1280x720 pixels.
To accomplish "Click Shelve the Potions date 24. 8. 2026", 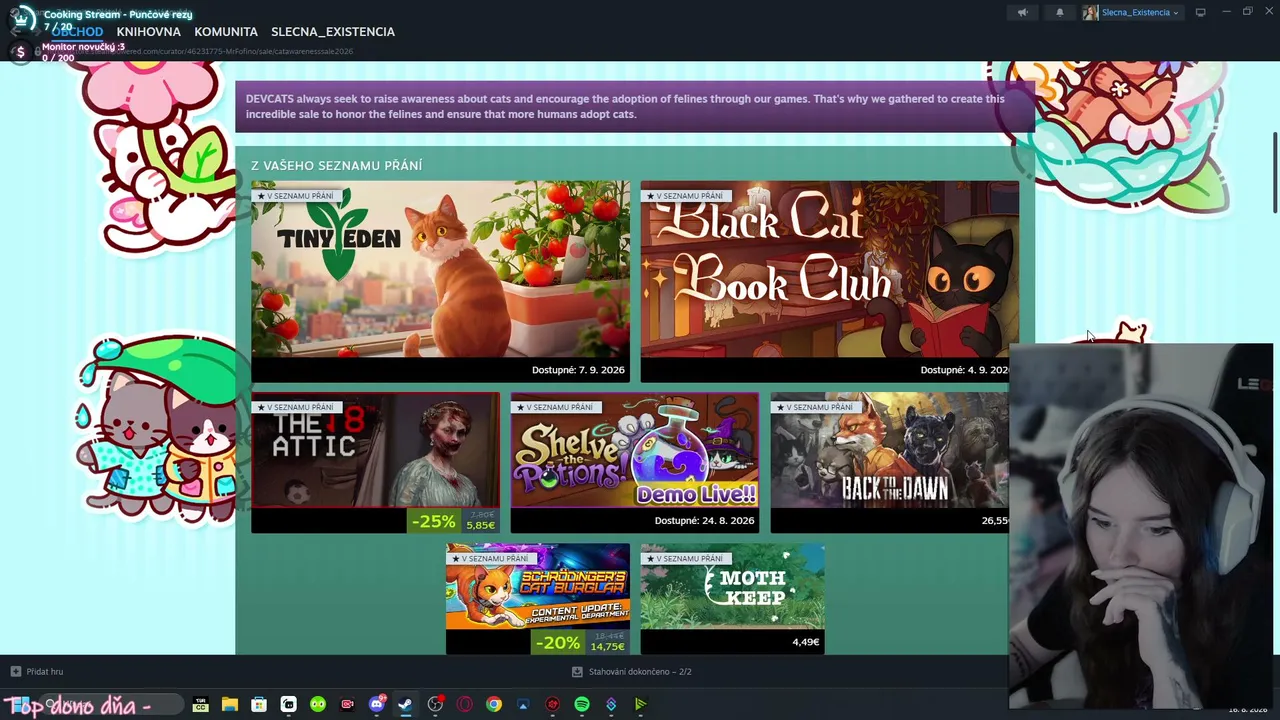I will click(704, 521).
